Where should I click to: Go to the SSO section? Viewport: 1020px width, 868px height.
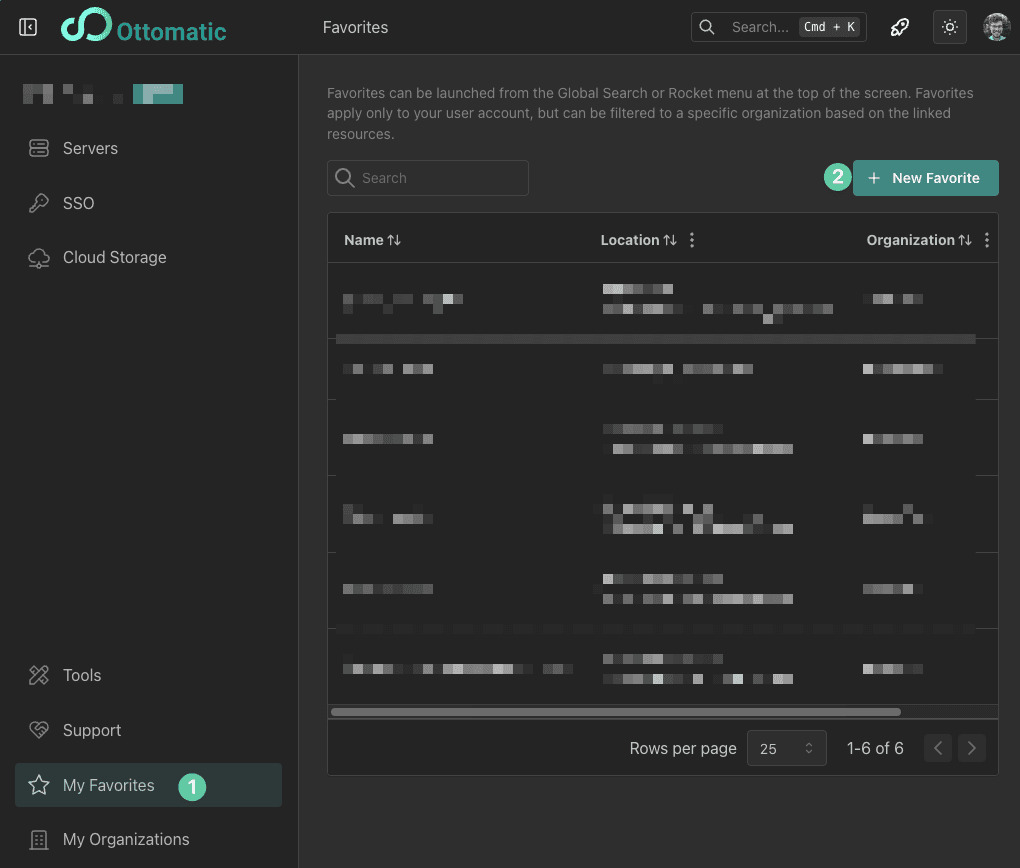pos(78,203)
